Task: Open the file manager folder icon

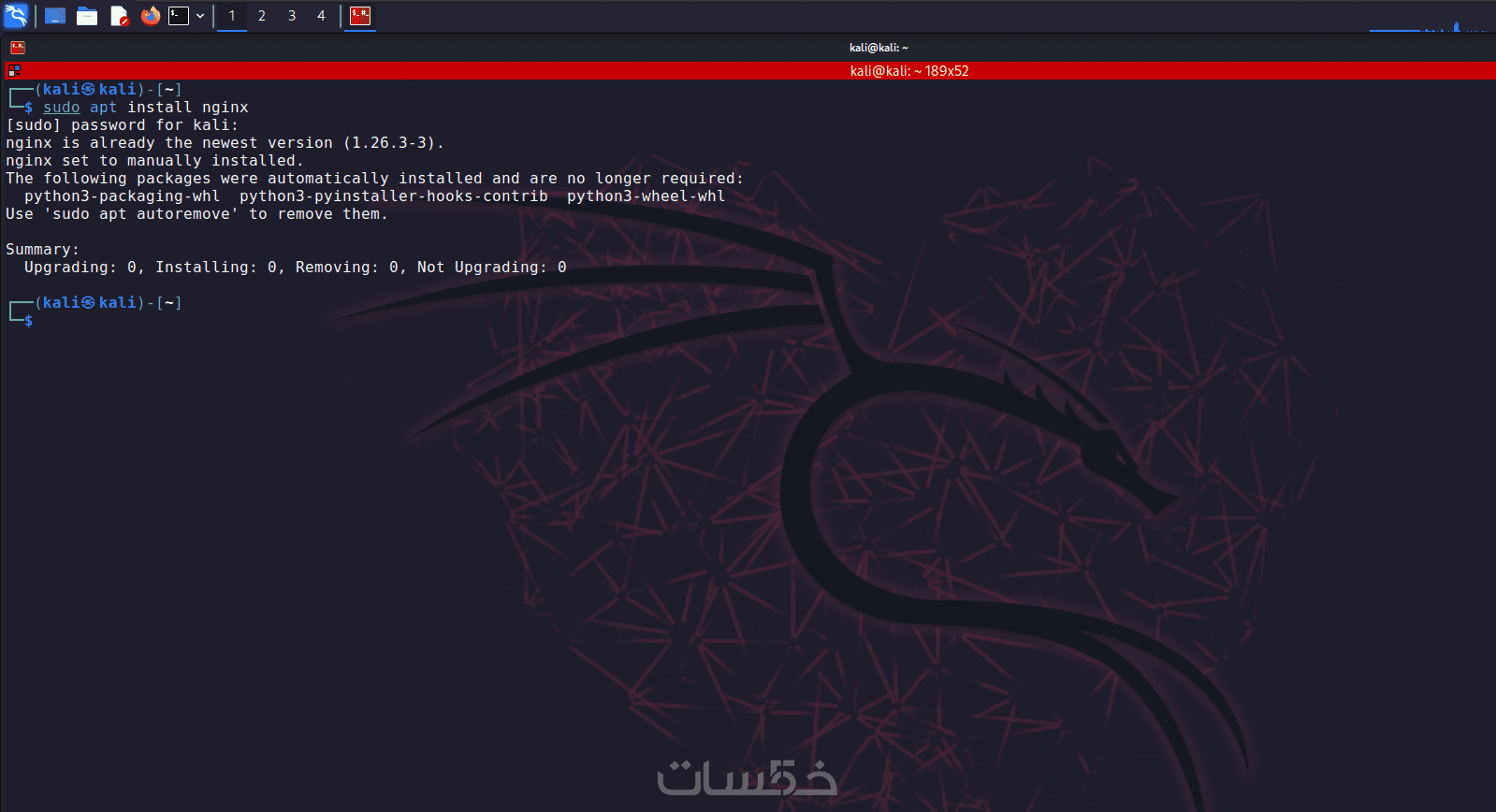Action: click(87, 16)
